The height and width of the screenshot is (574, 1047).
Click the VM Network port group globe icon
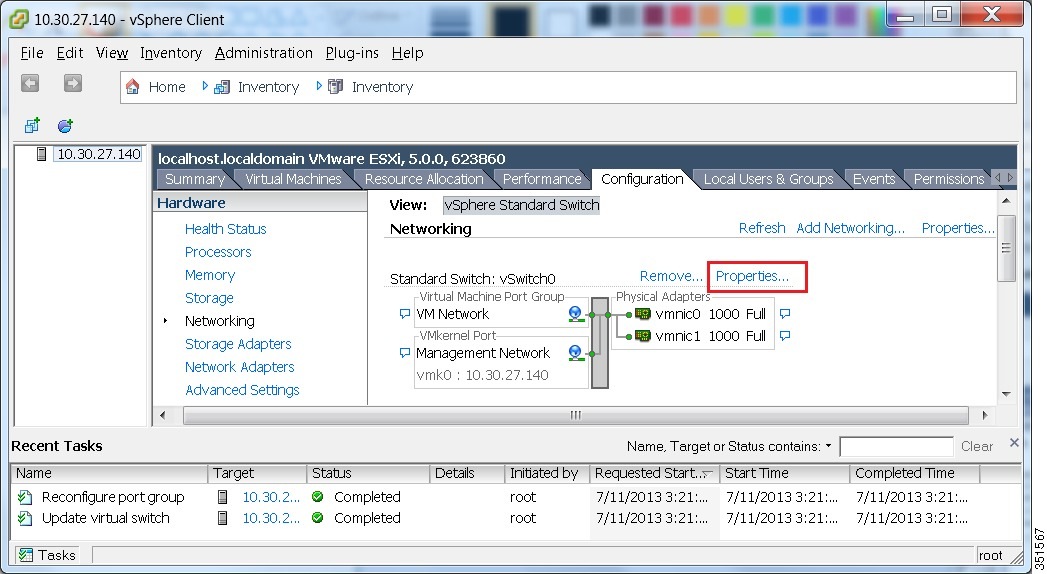[x=575, y=314]
